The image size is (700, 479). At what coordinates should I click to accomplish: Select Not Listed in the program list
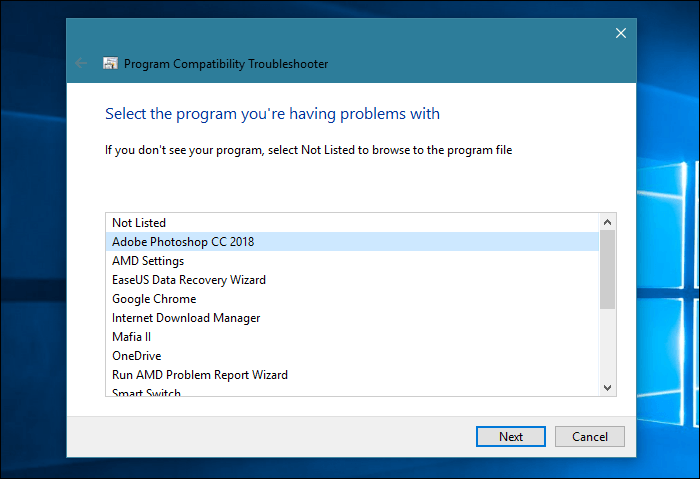pyautogui.click(x=139, y=222)
